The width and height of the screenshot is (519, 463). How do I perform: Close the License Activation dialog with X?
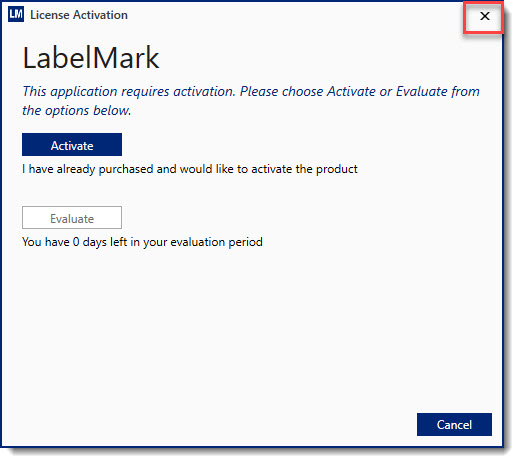(x=485, y=16)
